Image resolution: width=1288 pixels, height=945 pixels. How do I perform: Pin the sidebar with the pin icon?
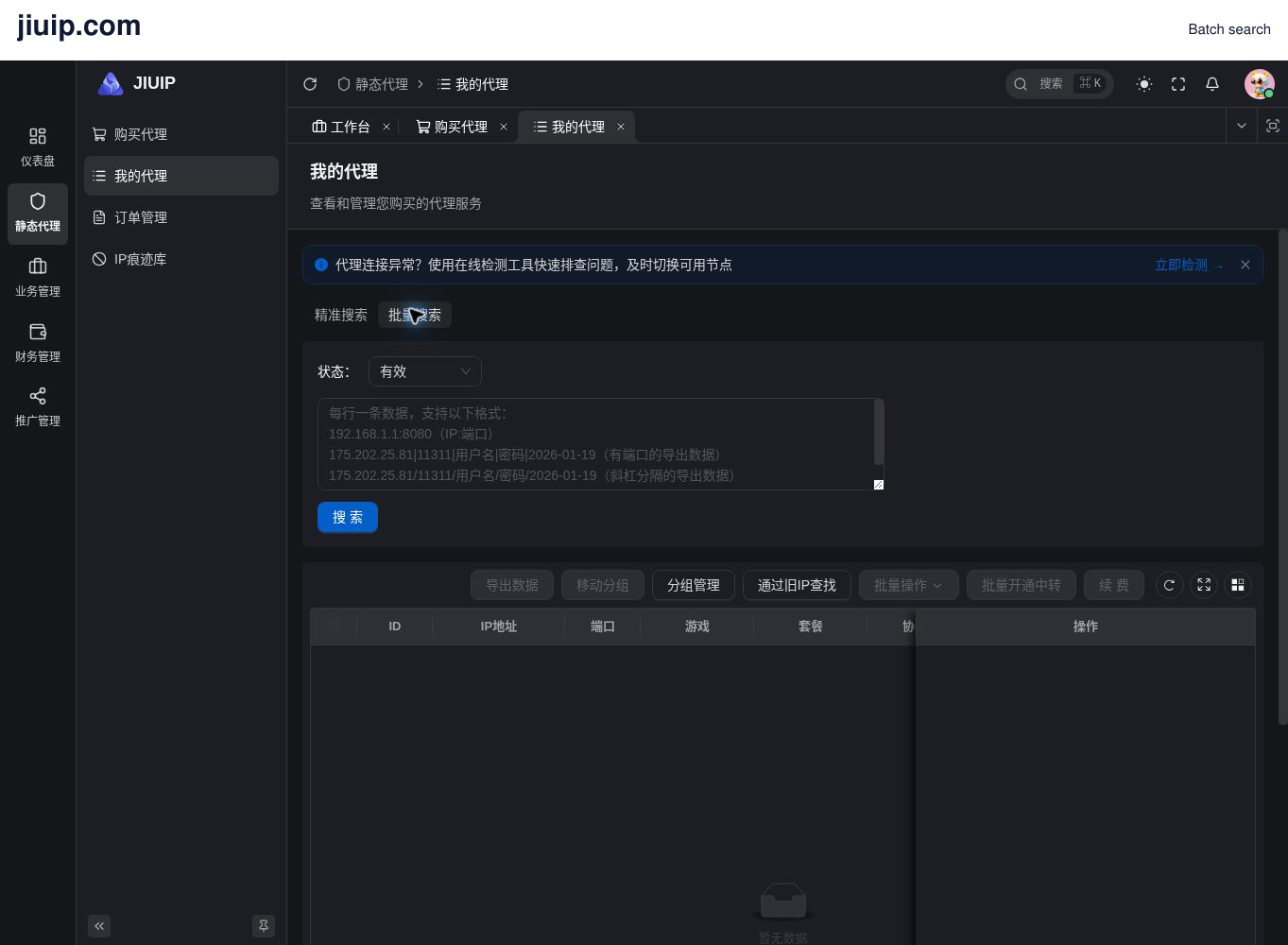pyautogui.click(x=264, y=926)
